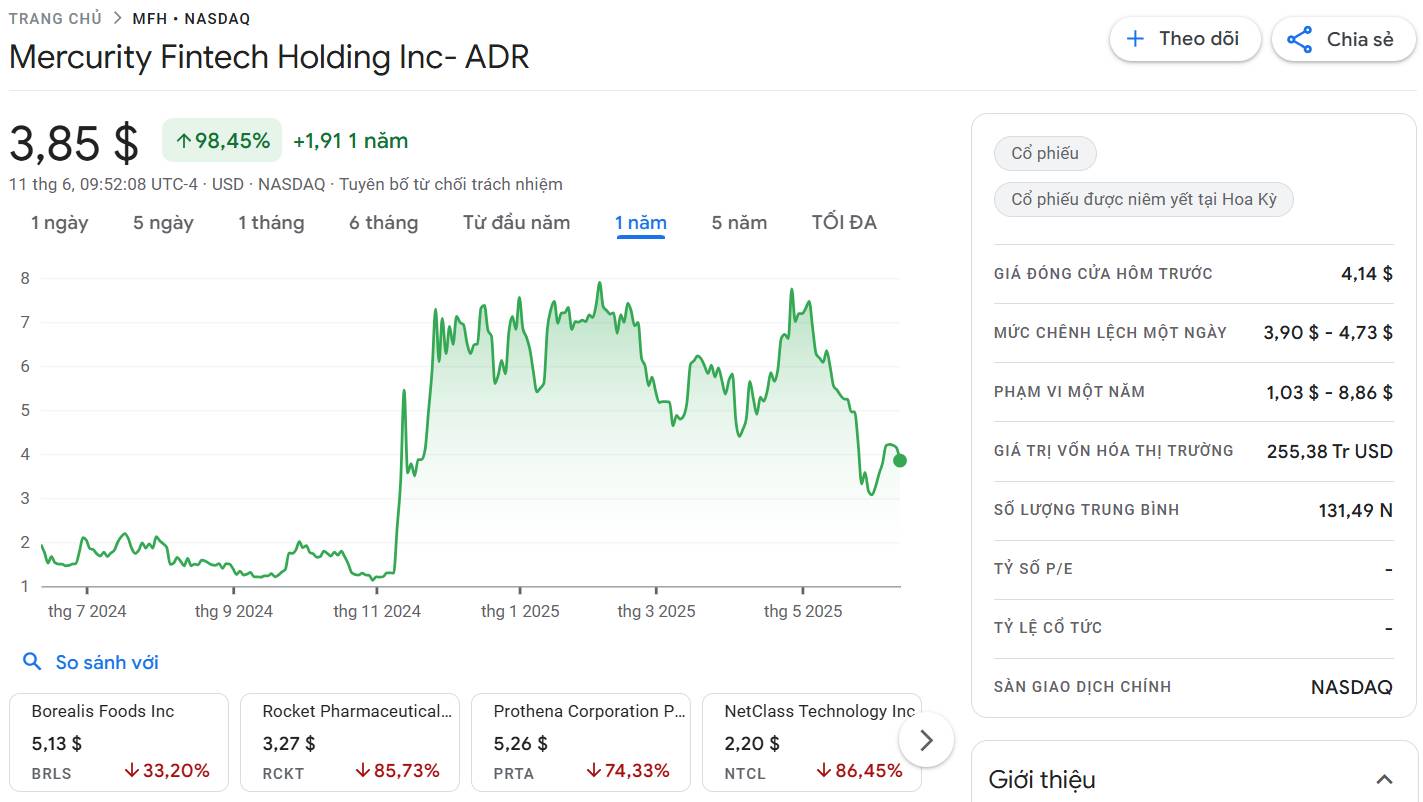This screenshot has height=802, width=1423.
Task: Open the NetClass Technology Inc comparison card
Action: coord(812,743)
